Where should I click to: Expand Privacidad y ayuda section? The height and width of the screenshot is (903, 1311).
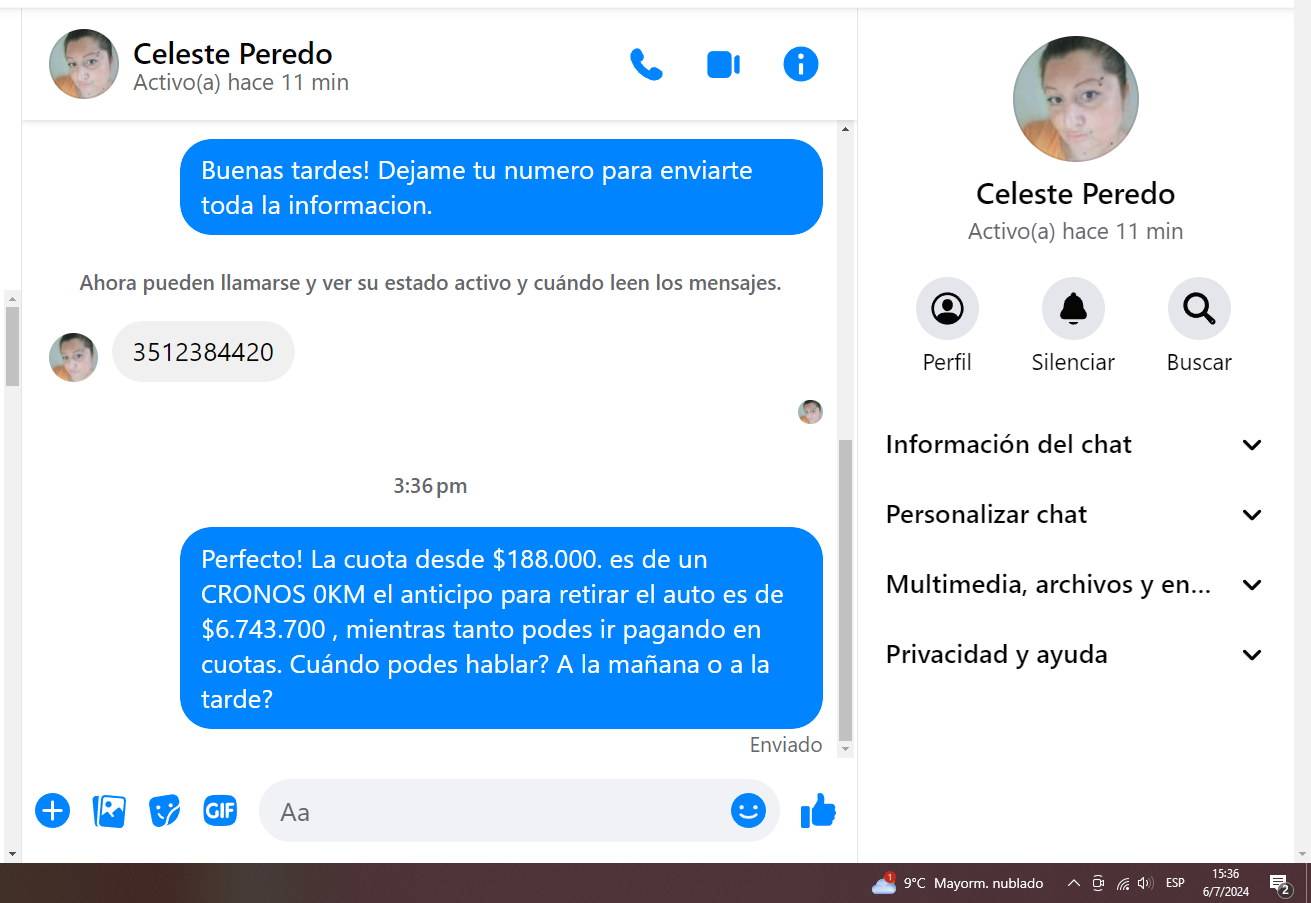[1074, 655]
